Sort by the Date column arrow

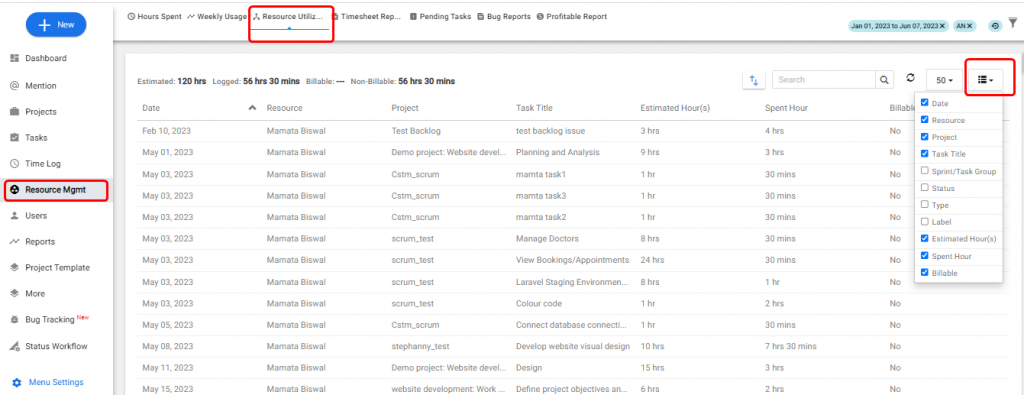(253, 108)
